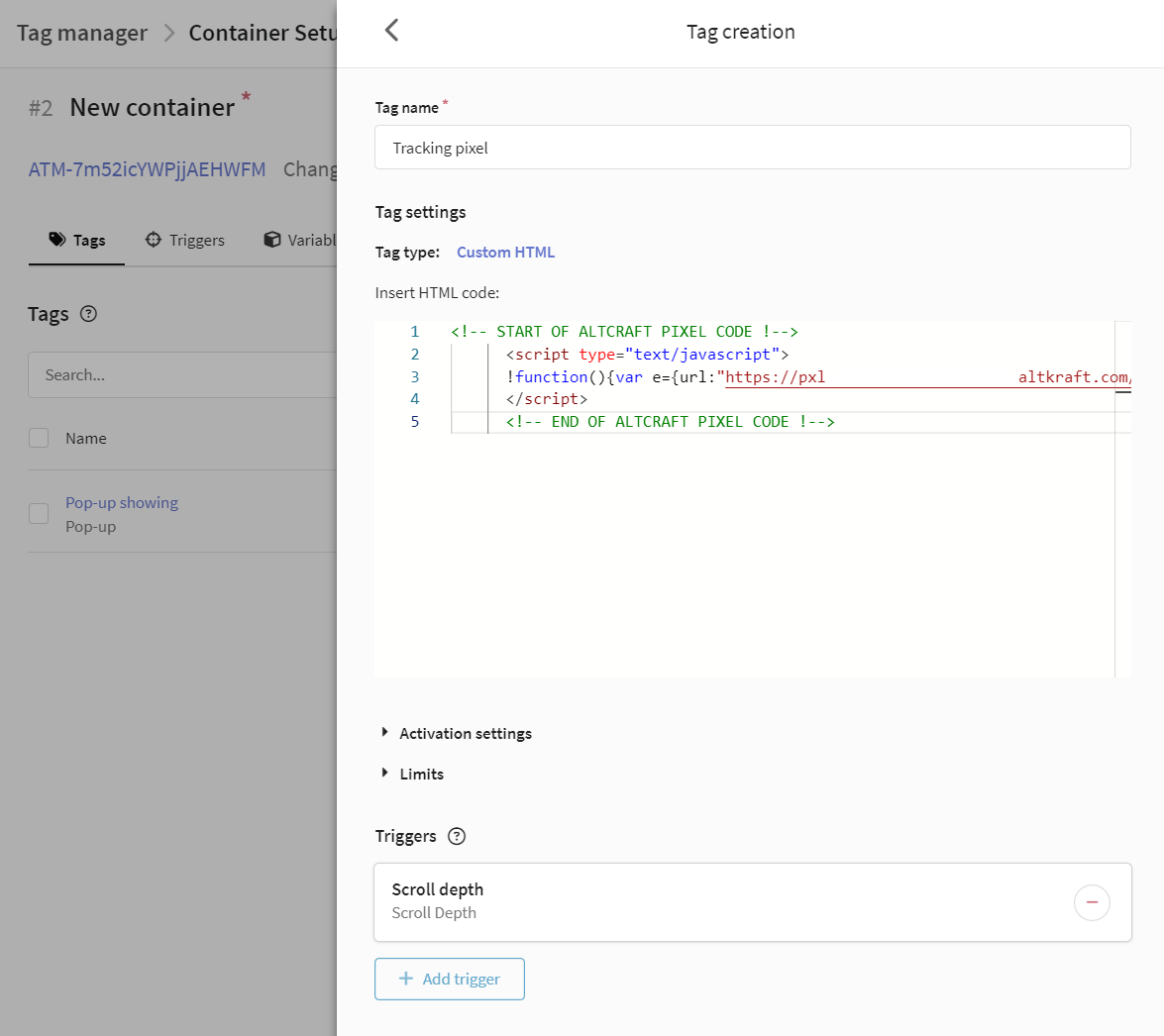The image size is (1164, 1036).
Task: Go to Tag manager breadcrumb
Action: (x=81, y=33)
